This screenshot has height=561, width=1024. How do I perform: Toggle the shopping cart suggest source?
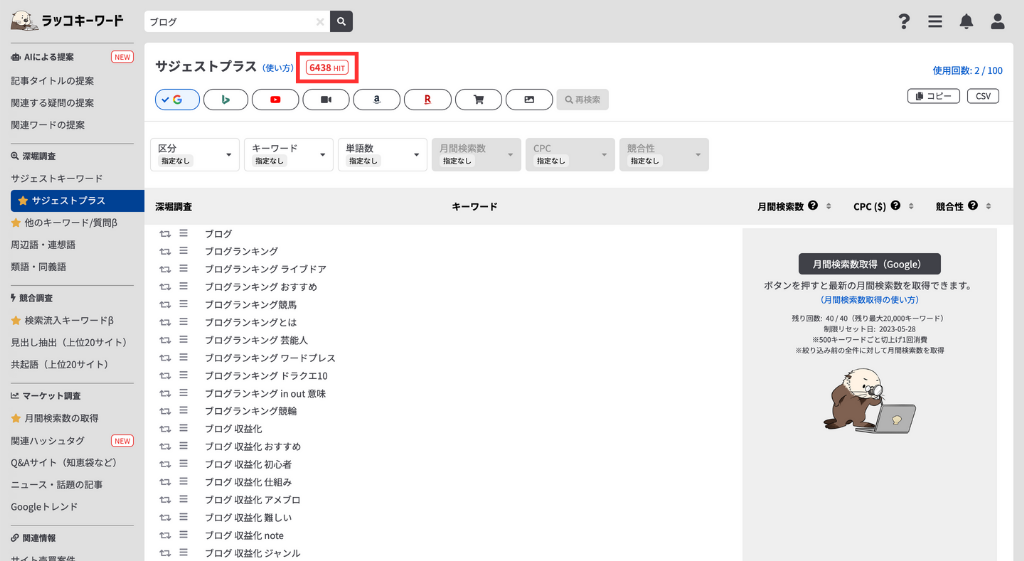tap(478, 99)
